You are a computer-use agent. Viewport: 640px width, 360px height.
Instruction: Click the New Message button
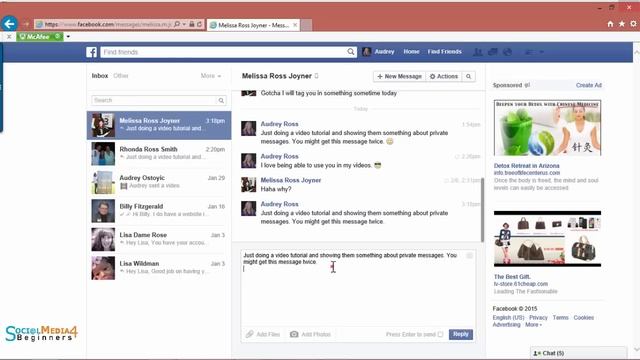(x=399, y=76)
